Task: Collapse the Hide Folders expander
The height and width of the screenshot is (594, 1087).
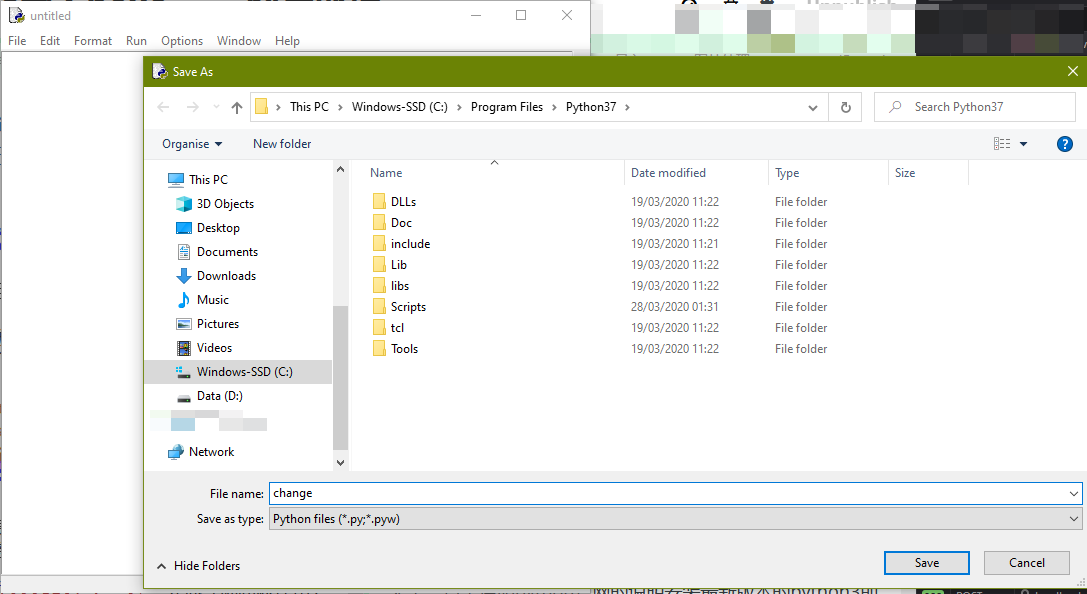Action: (199, 566)
